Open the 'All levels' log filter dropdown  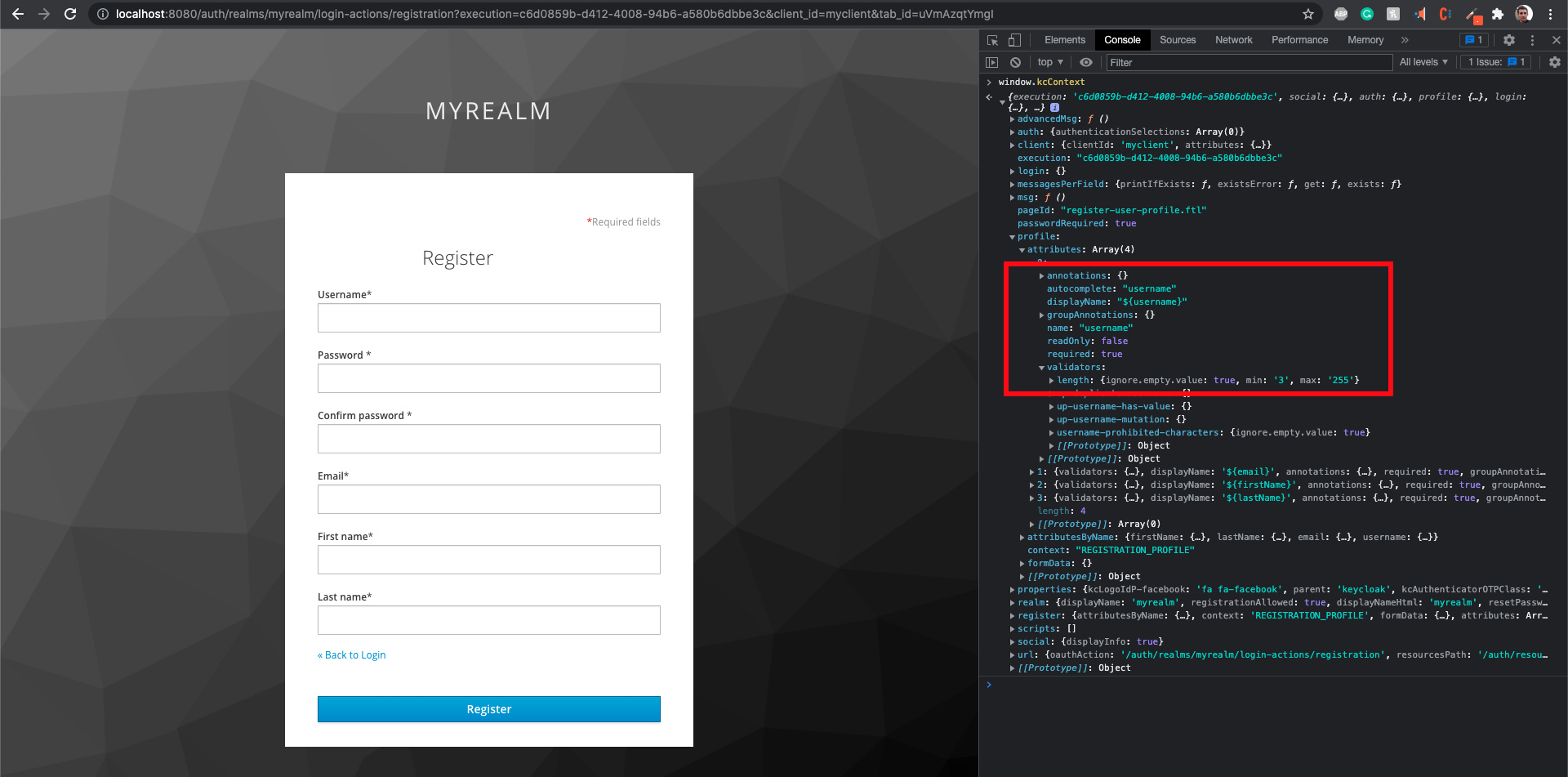point(1423,62)
